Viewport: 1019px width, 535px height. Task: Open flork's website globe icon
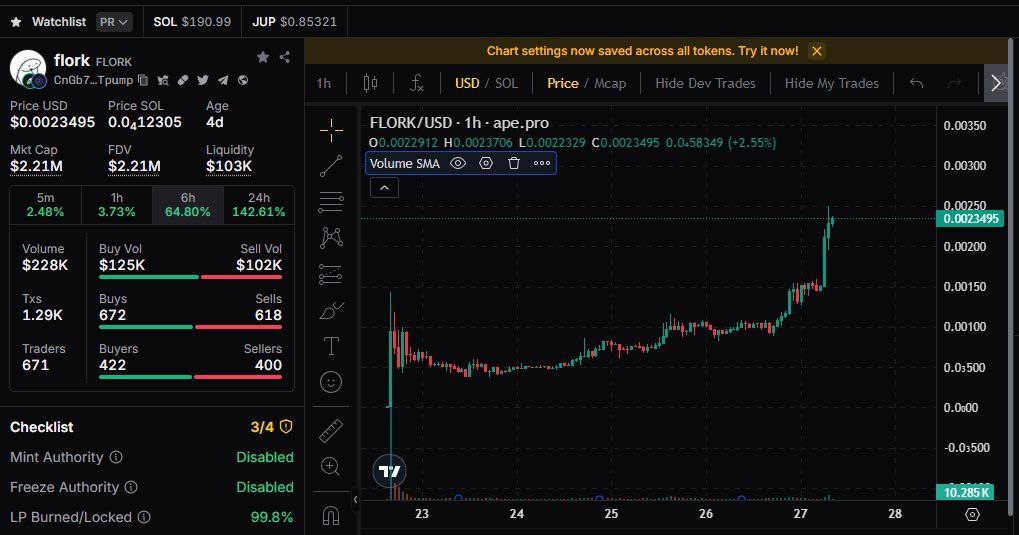pos(242,80)
